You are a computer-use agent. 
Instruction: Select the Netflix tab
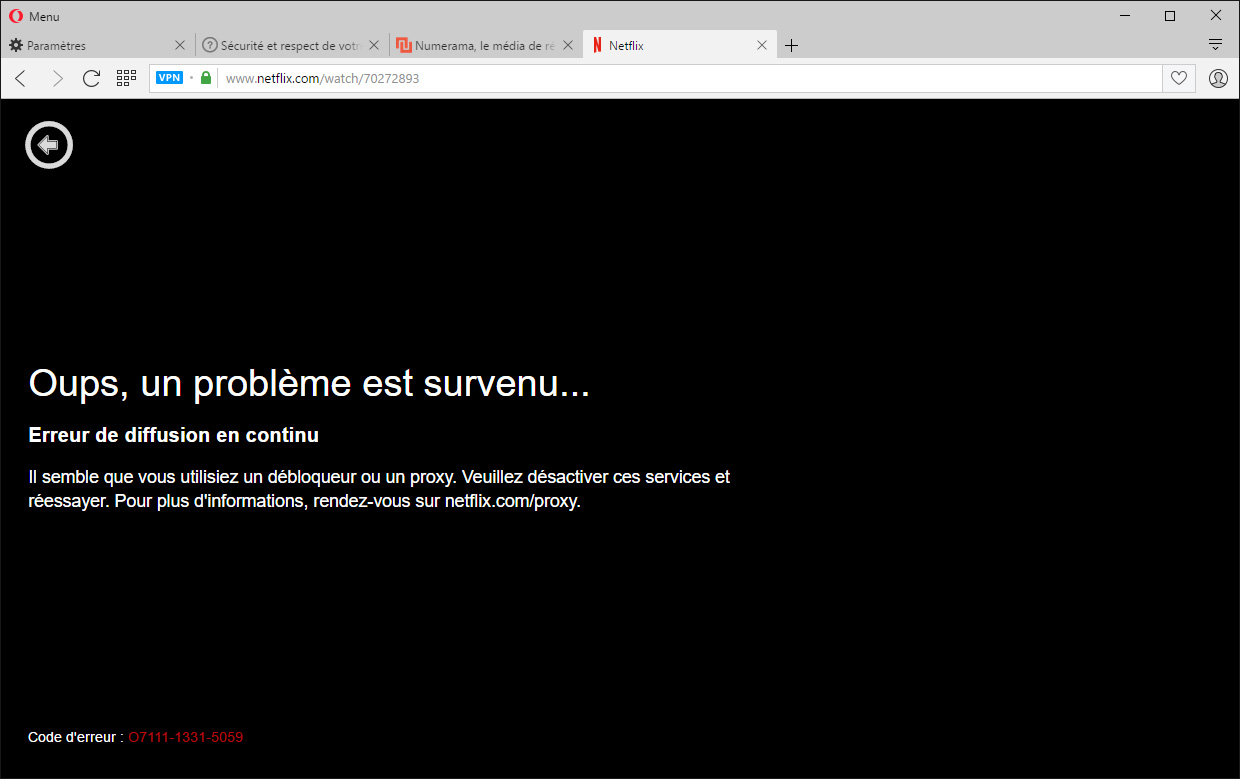[x=680, y=45]
